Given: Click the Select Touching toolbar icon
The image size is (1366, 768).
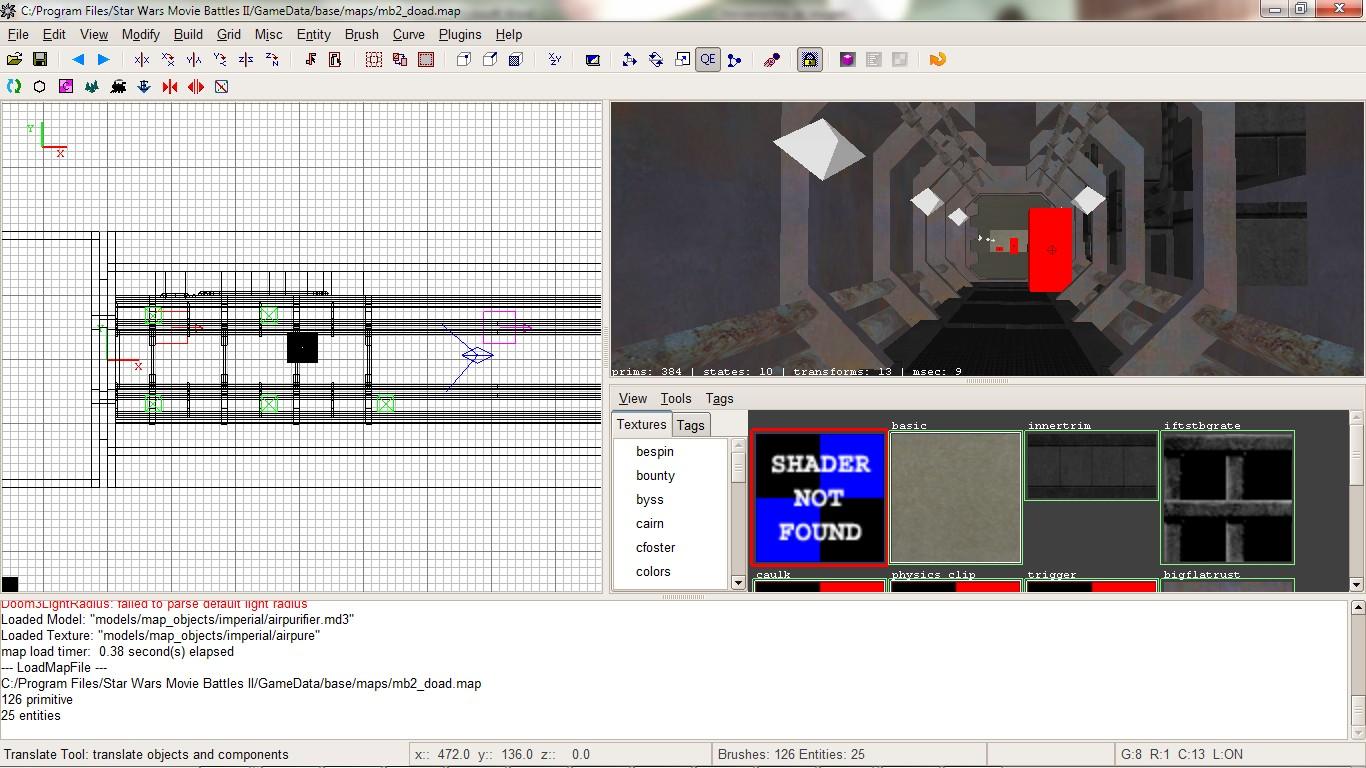Looking at the screenshot, I should click(x=310, y=60).
